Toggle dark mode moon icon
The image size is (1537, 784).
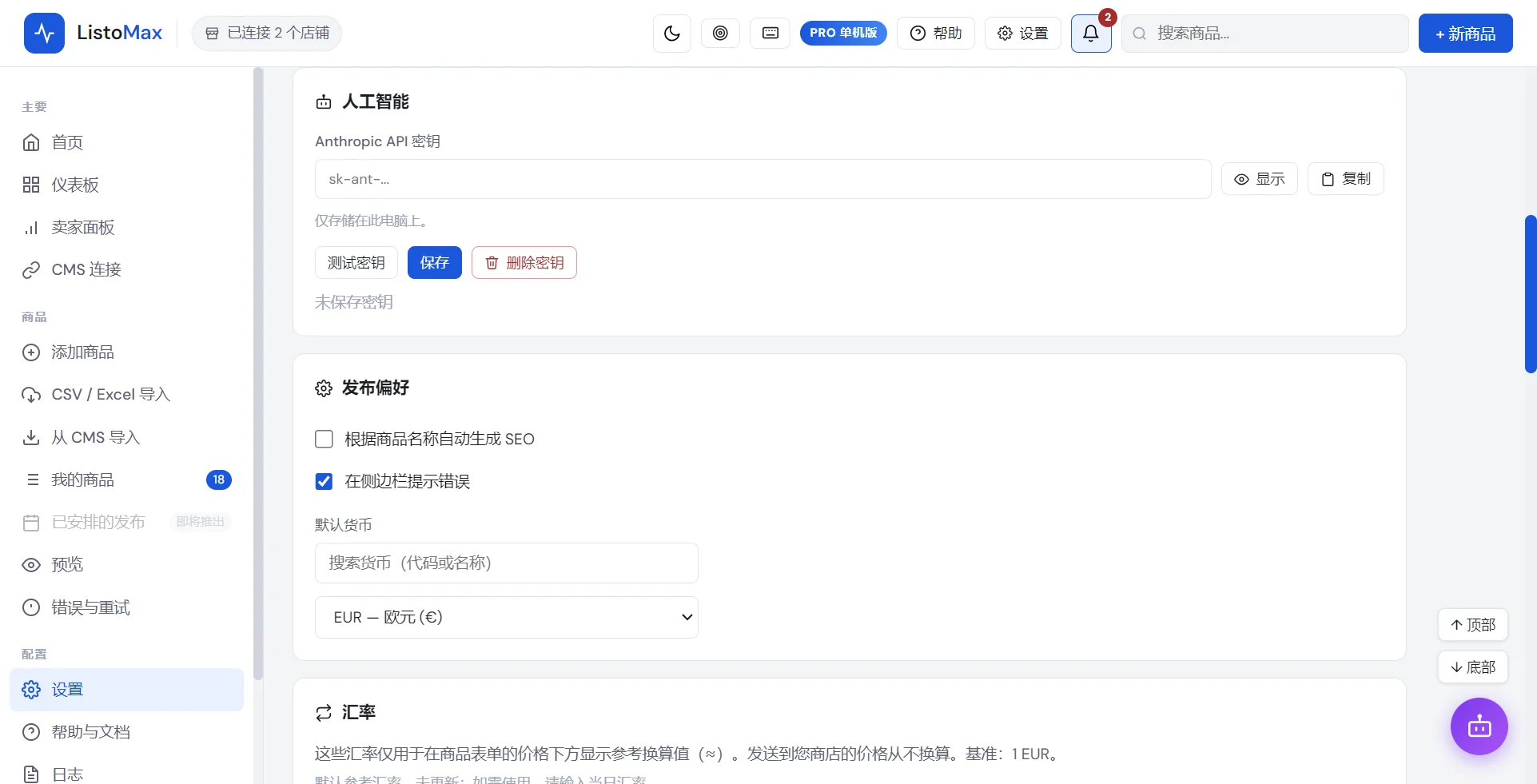coord(672,34)
